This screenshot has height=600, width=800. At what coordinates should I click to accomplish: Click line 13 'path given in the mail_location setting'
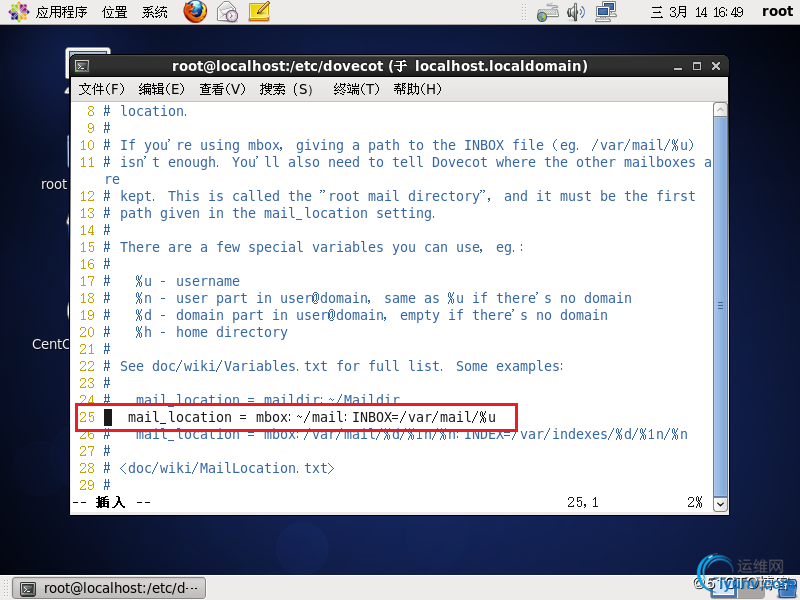click(278, 213)
